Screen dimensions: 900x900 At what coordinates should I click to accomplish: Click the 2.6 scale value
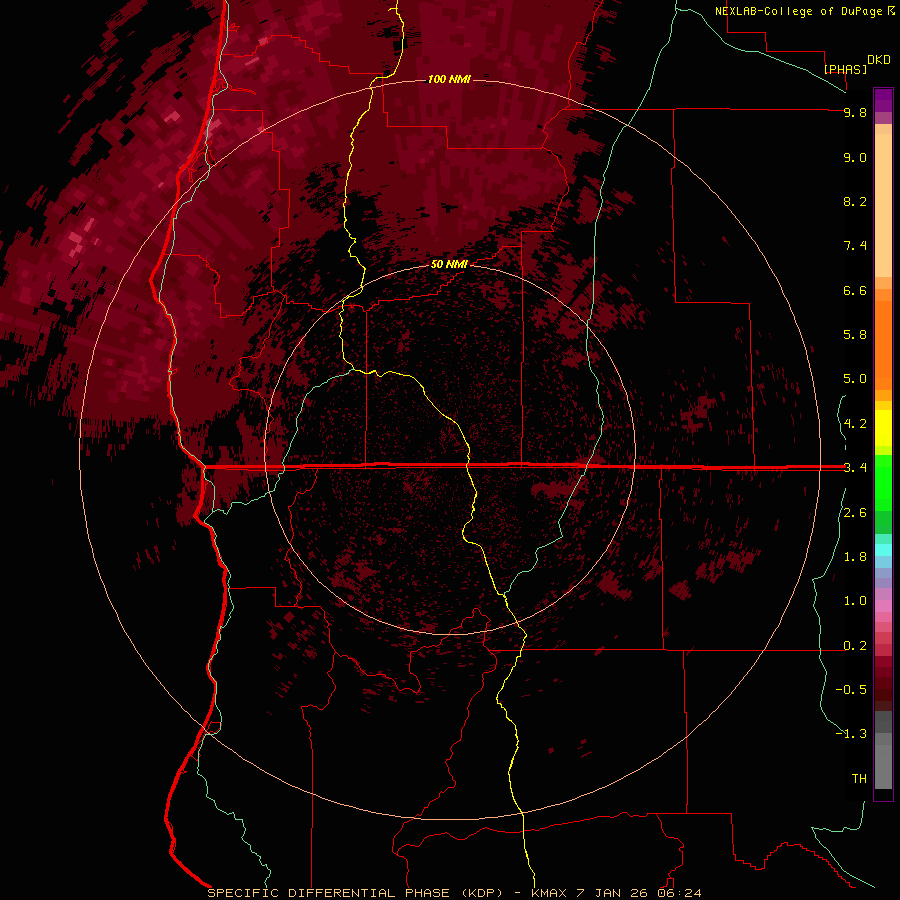(855, 513)
